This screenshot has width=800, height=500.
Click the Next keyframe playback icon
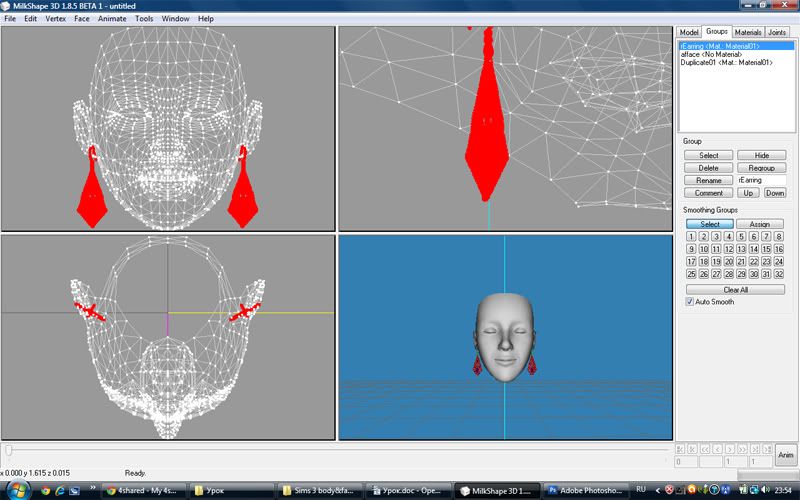(755, 449)
